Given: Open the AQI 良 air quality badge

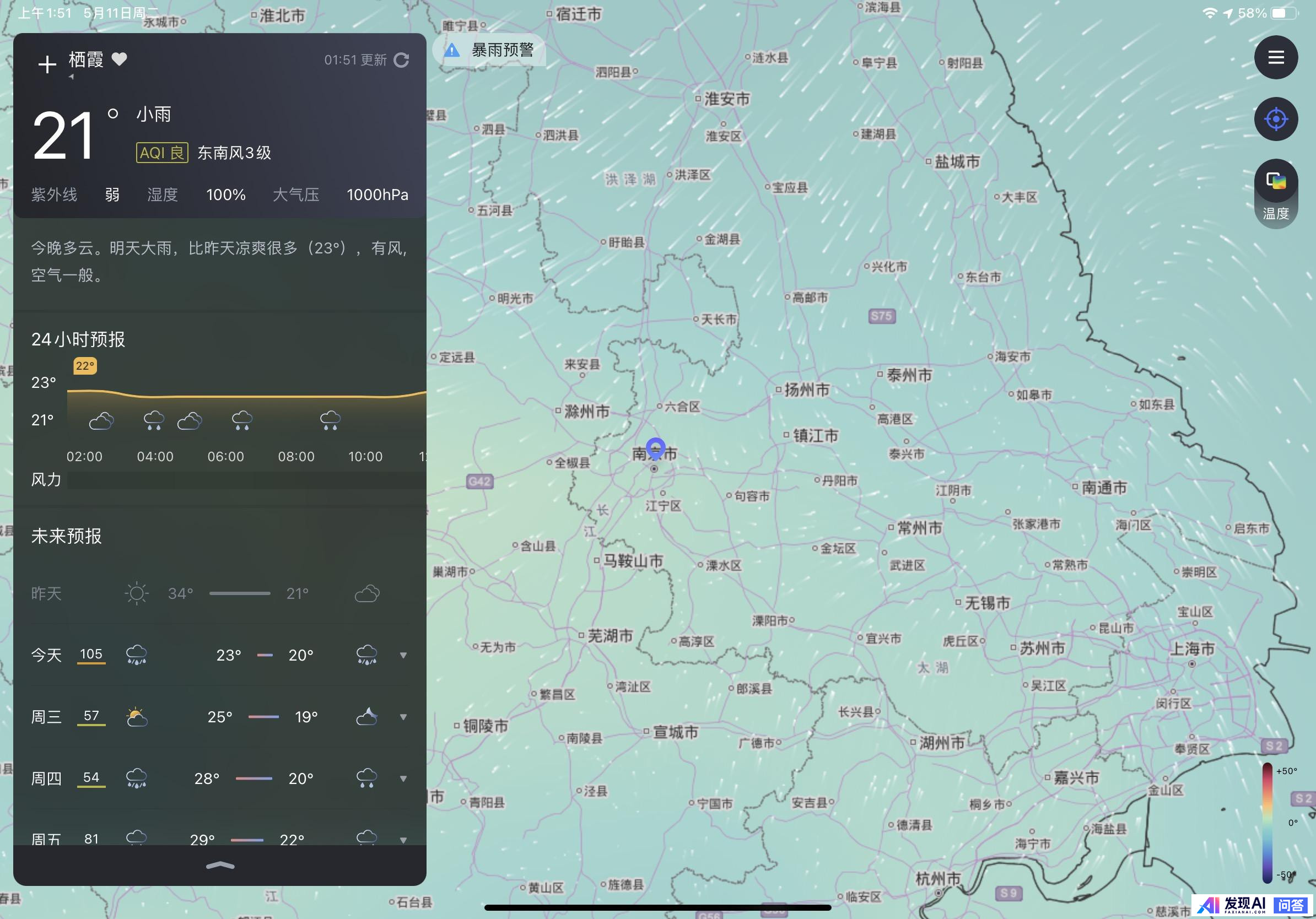Looking at the screenshot, I should (162, 153).
